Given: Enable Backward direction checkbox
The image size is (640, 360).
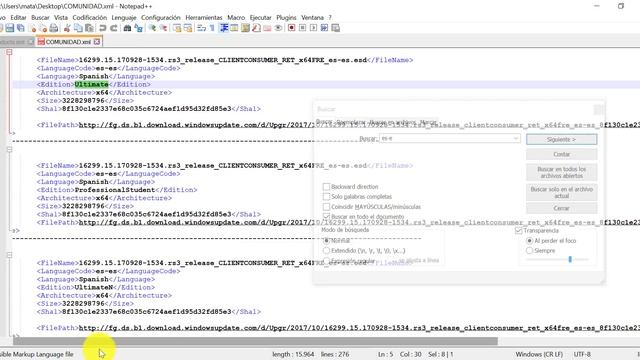Looking at the screenshot, I should click(x=326, y=187).
